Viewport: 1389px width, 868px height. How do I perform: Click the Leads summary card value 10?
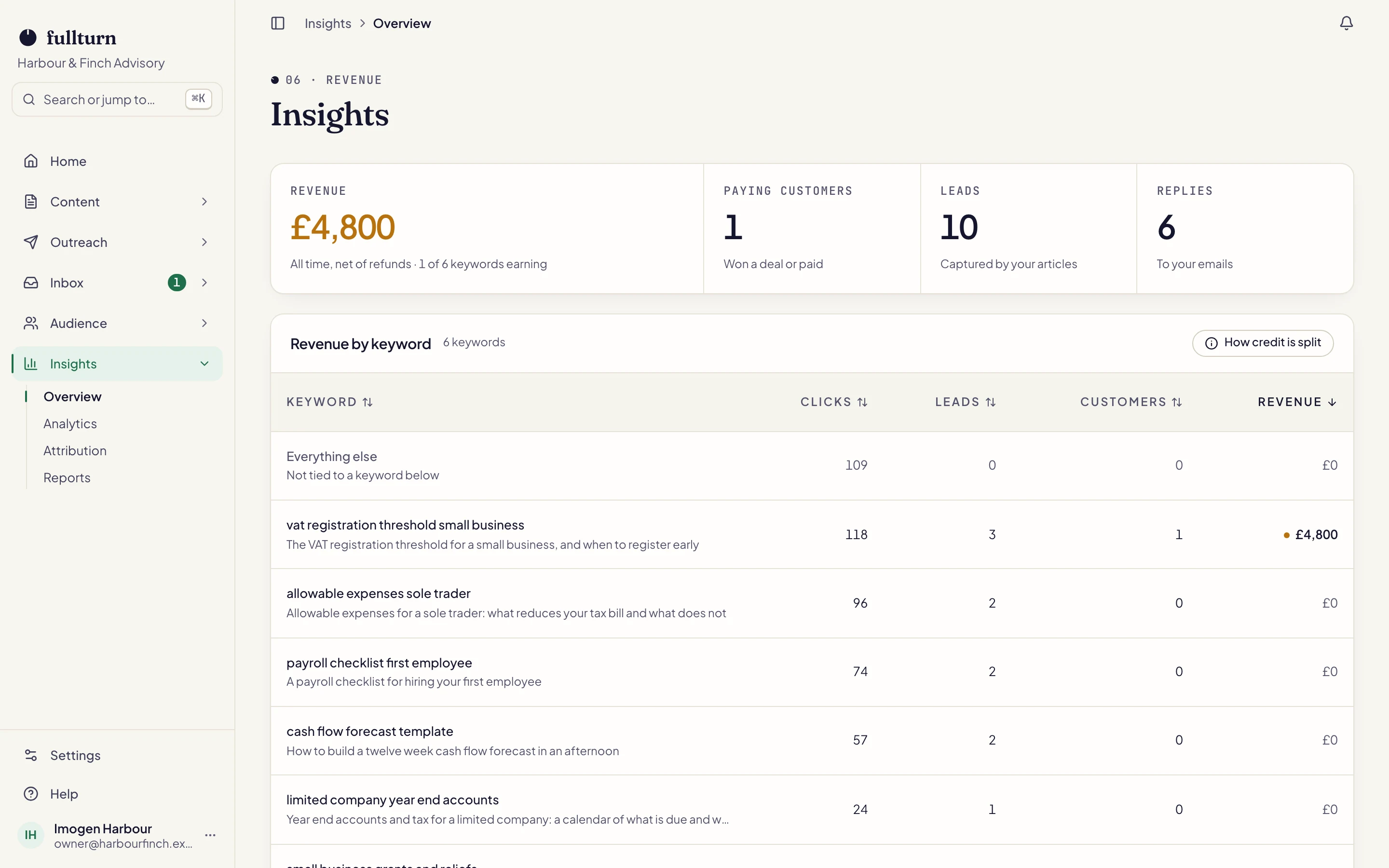click(959, 227)
